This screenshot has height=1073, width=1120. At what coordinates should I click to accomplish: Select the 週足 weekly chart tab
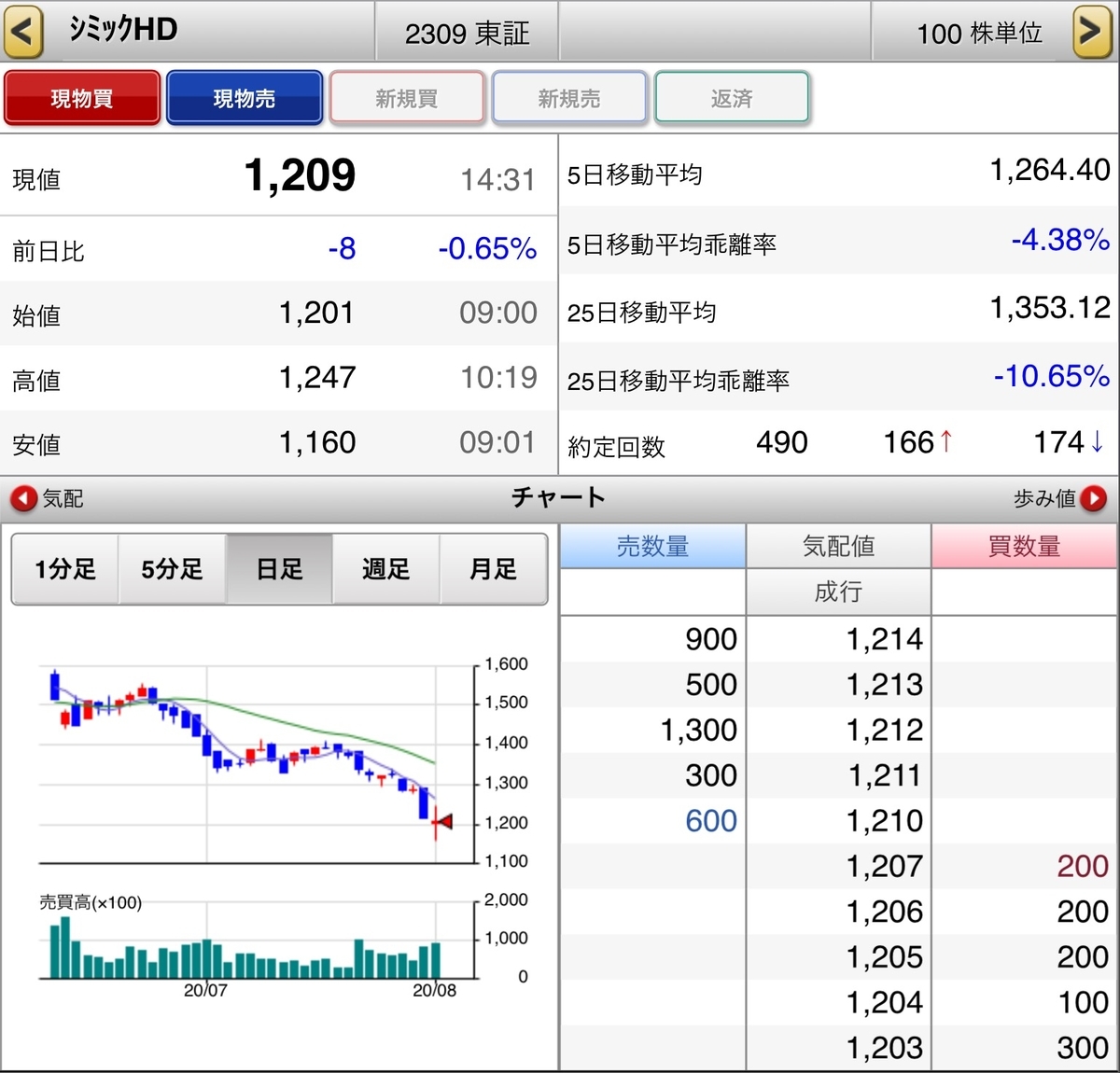(386, 569)
